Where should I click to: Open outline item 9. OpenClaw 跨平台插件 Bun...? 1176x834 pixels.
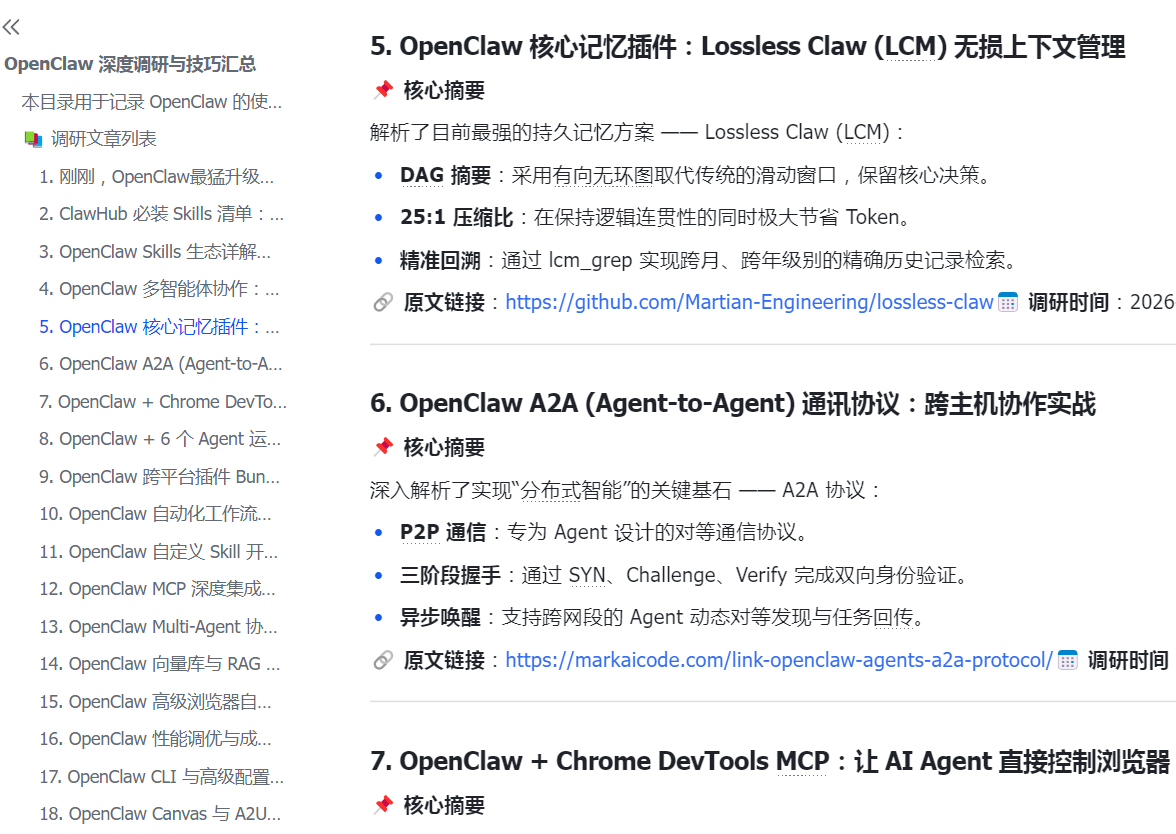159,476
